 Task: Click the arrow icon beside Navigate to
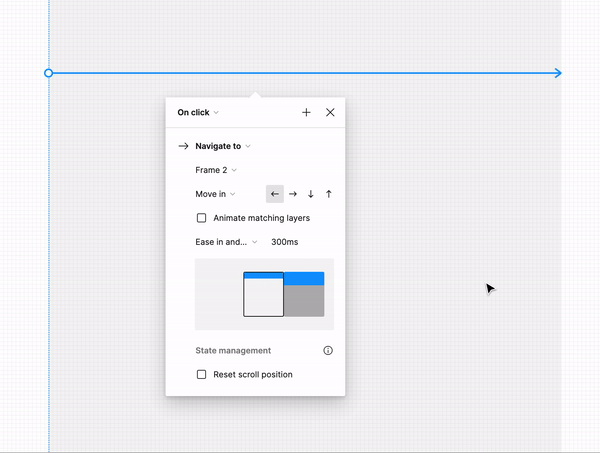(x=183, y=146)
